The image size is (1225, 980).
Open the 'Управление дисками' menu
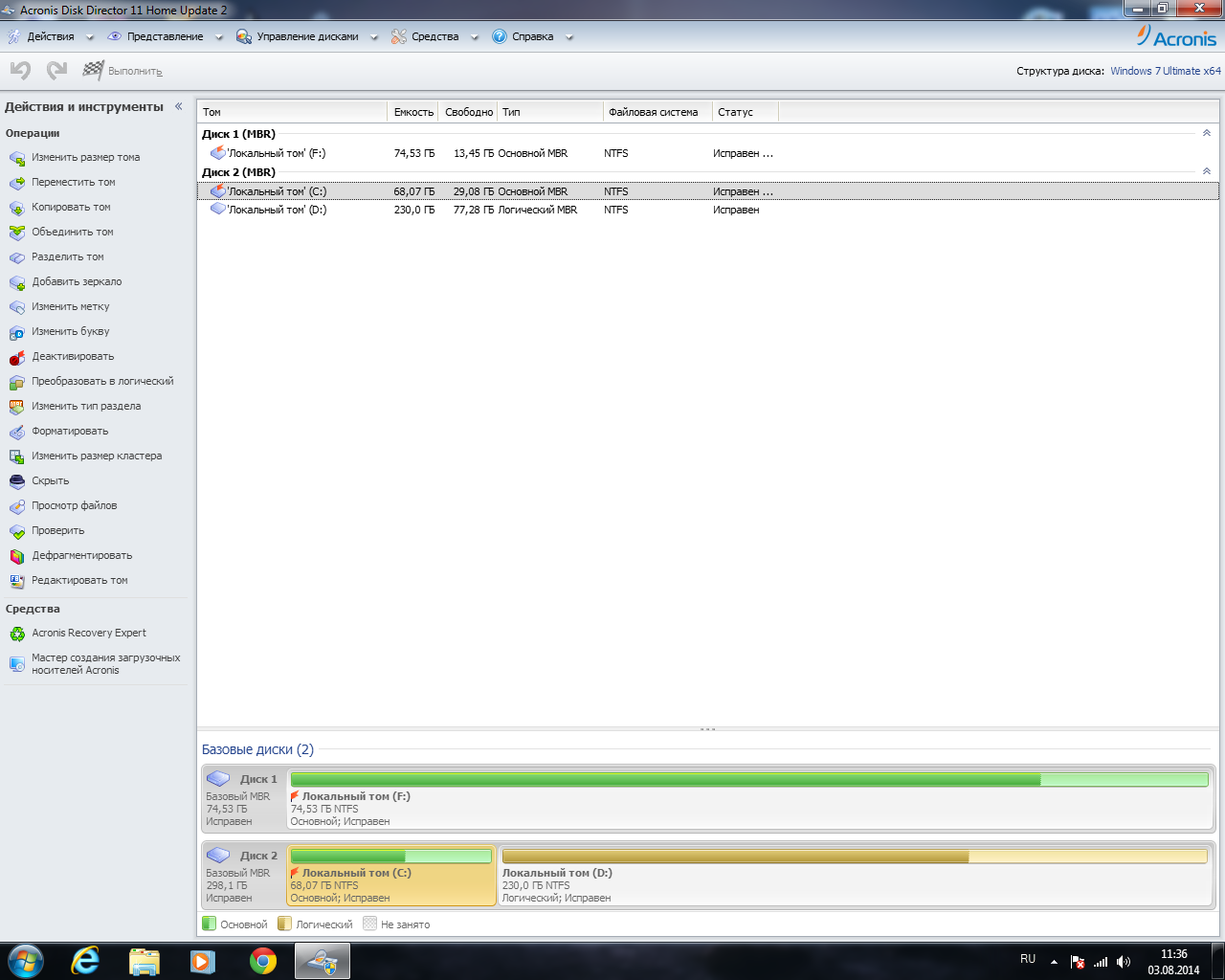point(306,36)
